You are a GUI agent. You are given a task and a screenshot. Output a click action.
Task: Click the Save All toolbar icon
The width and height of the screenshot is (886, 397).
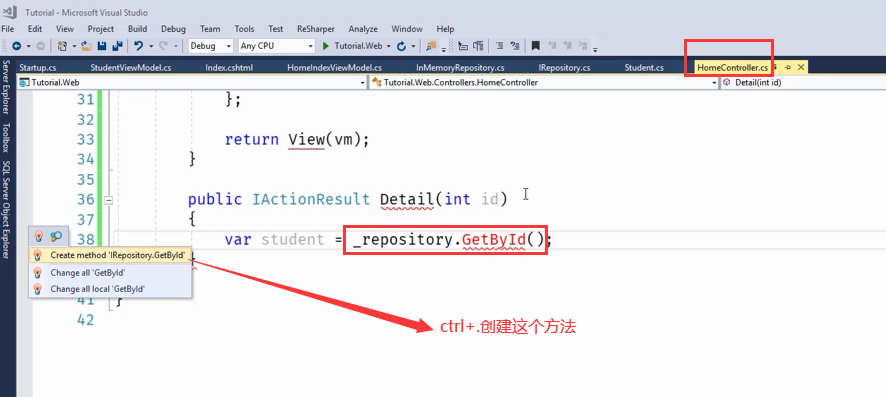pos(118,46)
